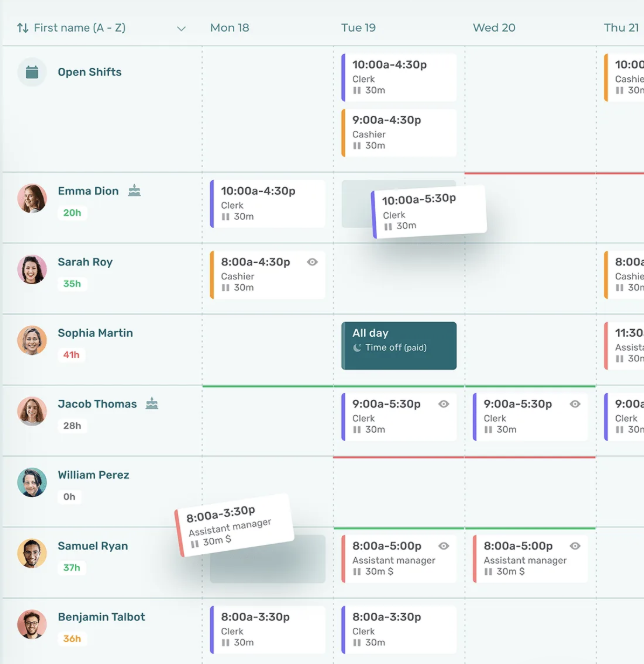Open William Perez's avatar photo
Image resolution: width=644 pixels, height=664 pixels.
(x=32, y=482)
